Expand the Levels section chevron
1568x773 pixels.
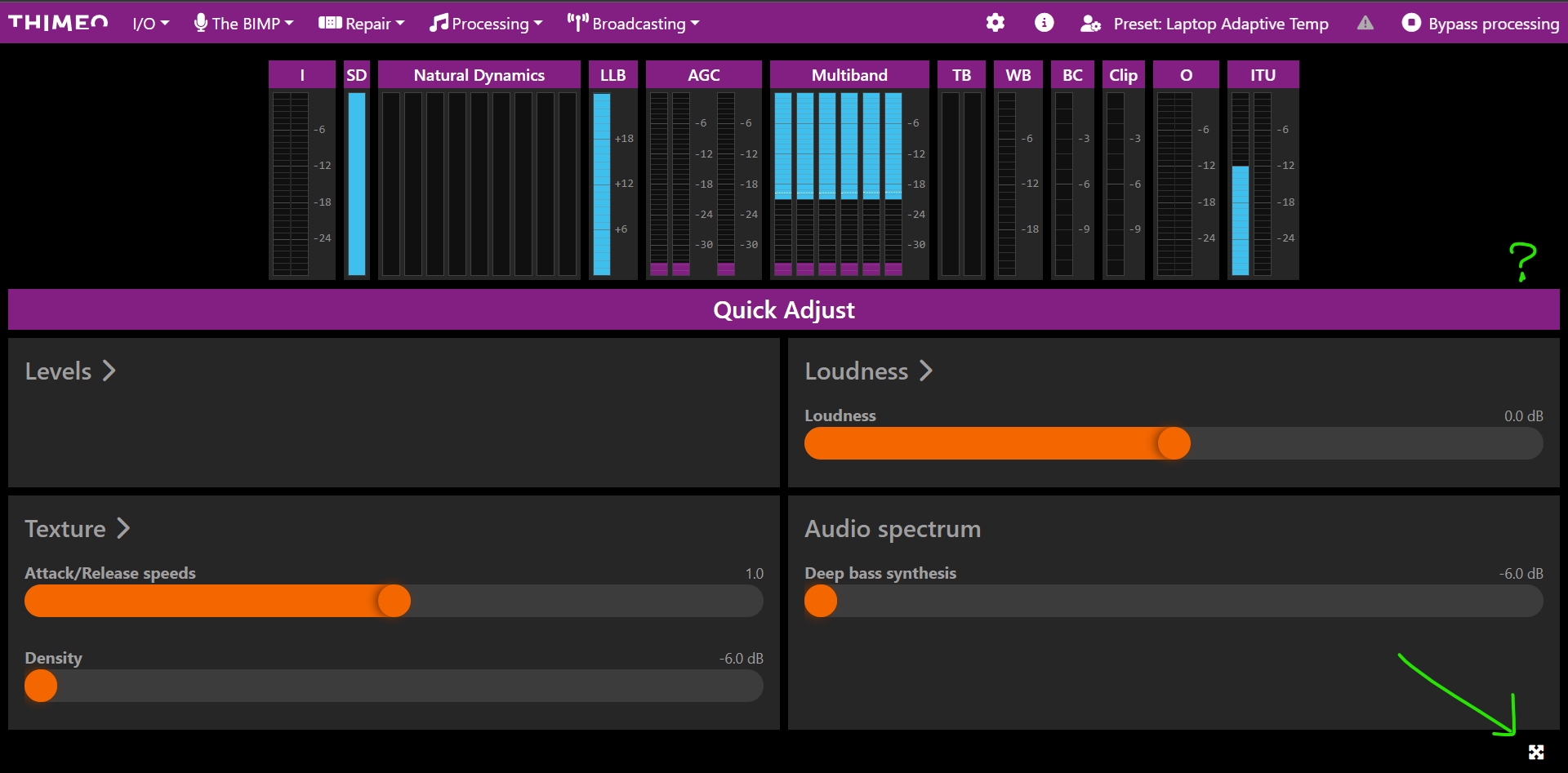109,371
